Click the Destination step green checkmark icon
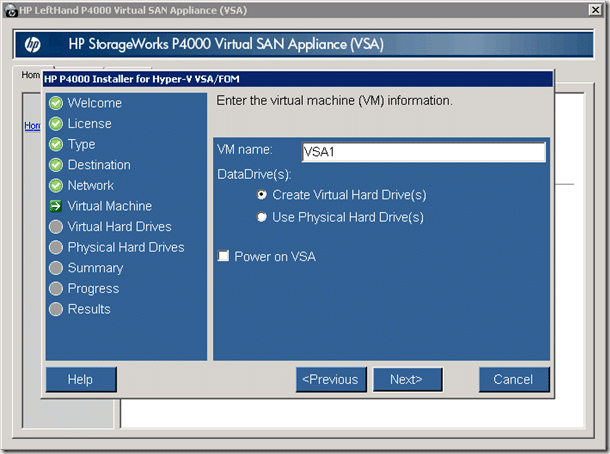Viewport: 610px width, 454px height. coord(56,165)
